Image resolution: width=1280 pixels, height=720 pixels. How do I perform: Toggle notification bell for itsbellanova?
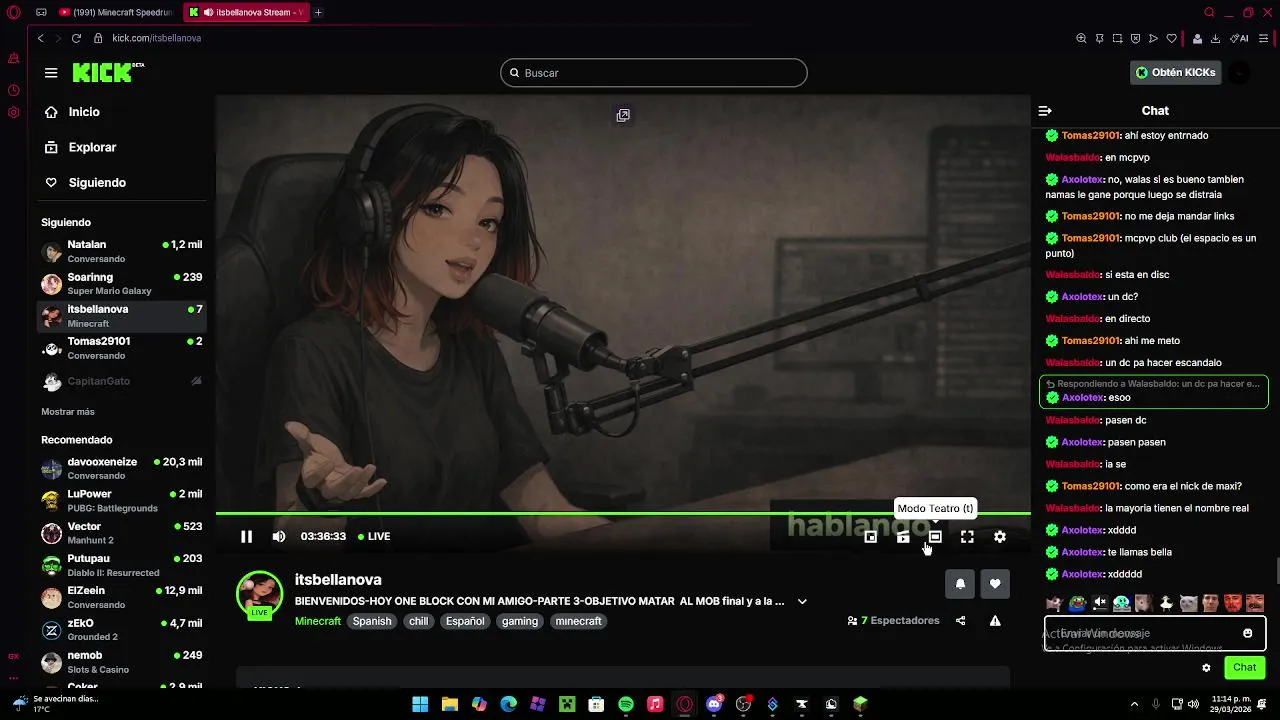pyautogui.click(x=960, y=584)
